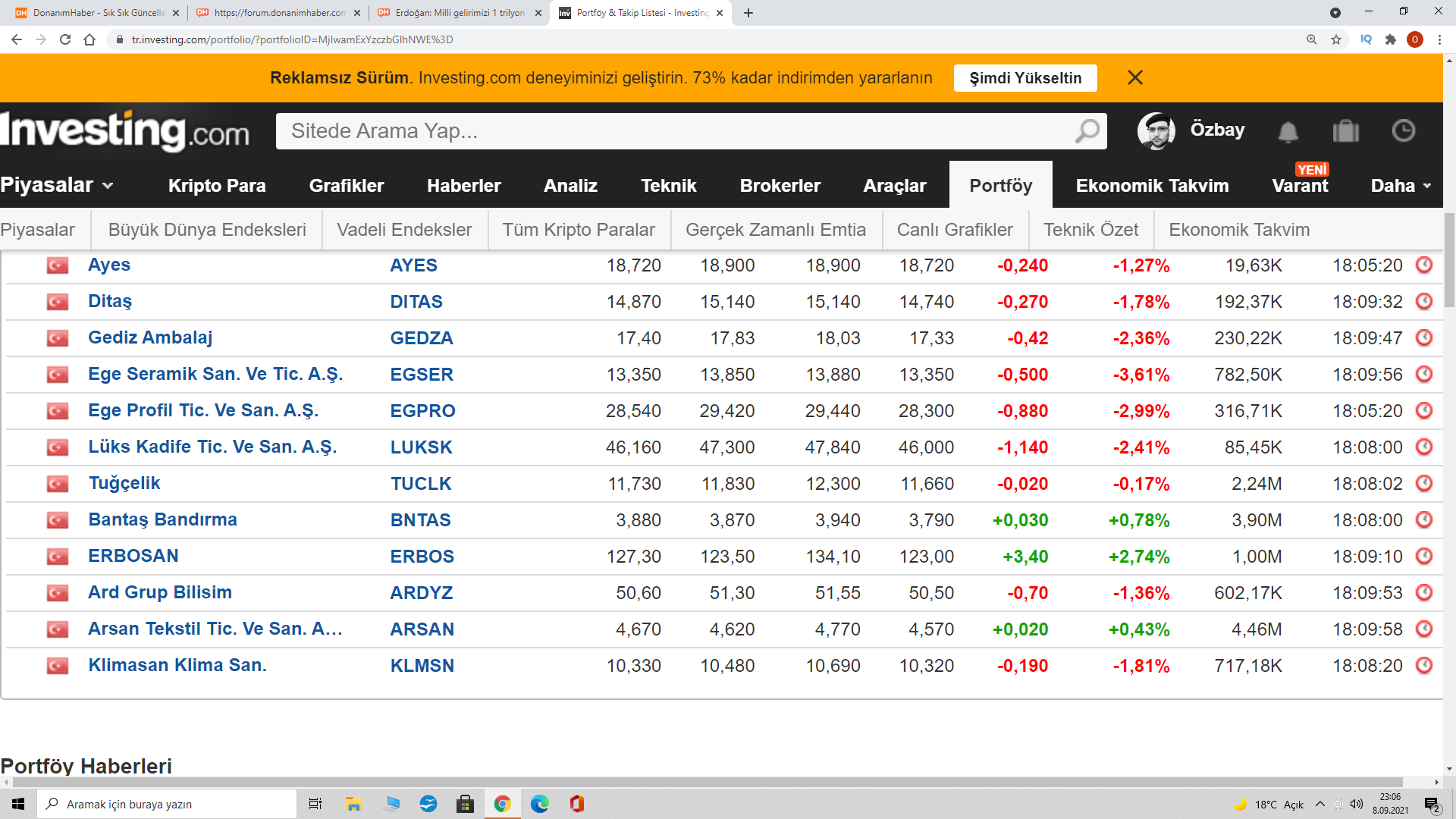
Task: Click the Windows taskbar search box
Action: coord(167,804)
